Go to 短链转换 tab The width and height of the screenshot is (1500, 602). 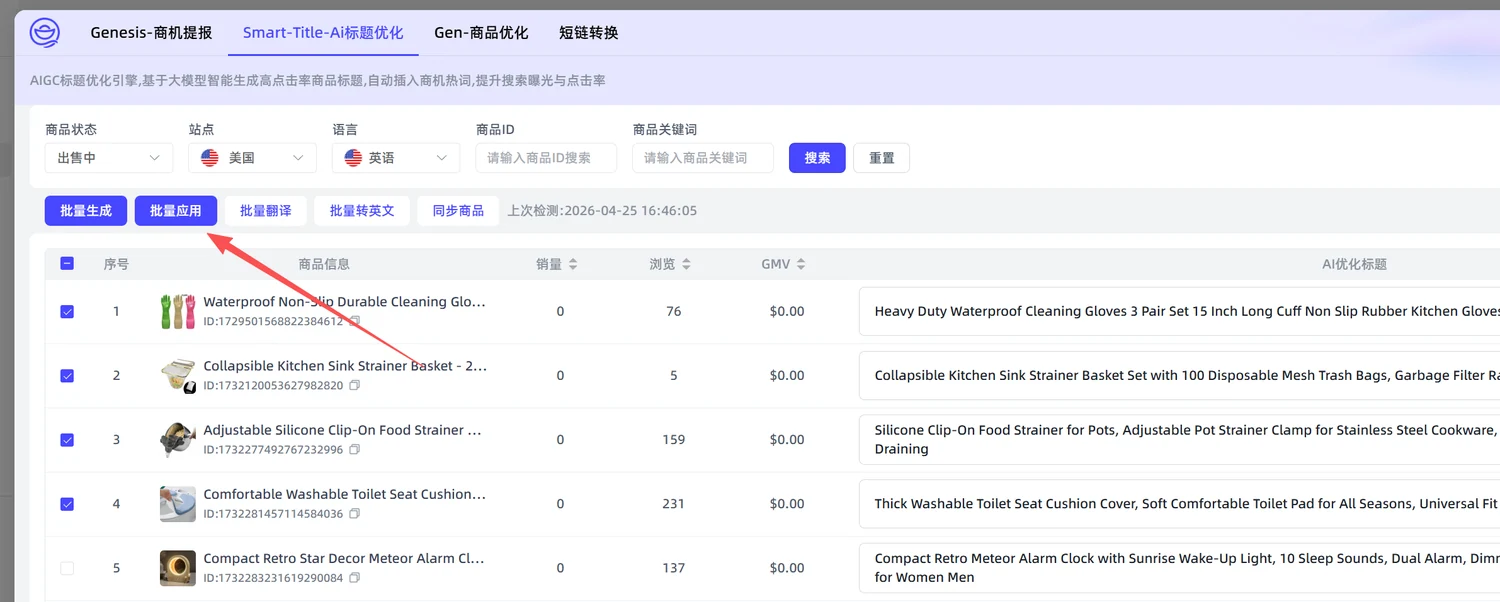coord(589,33)
